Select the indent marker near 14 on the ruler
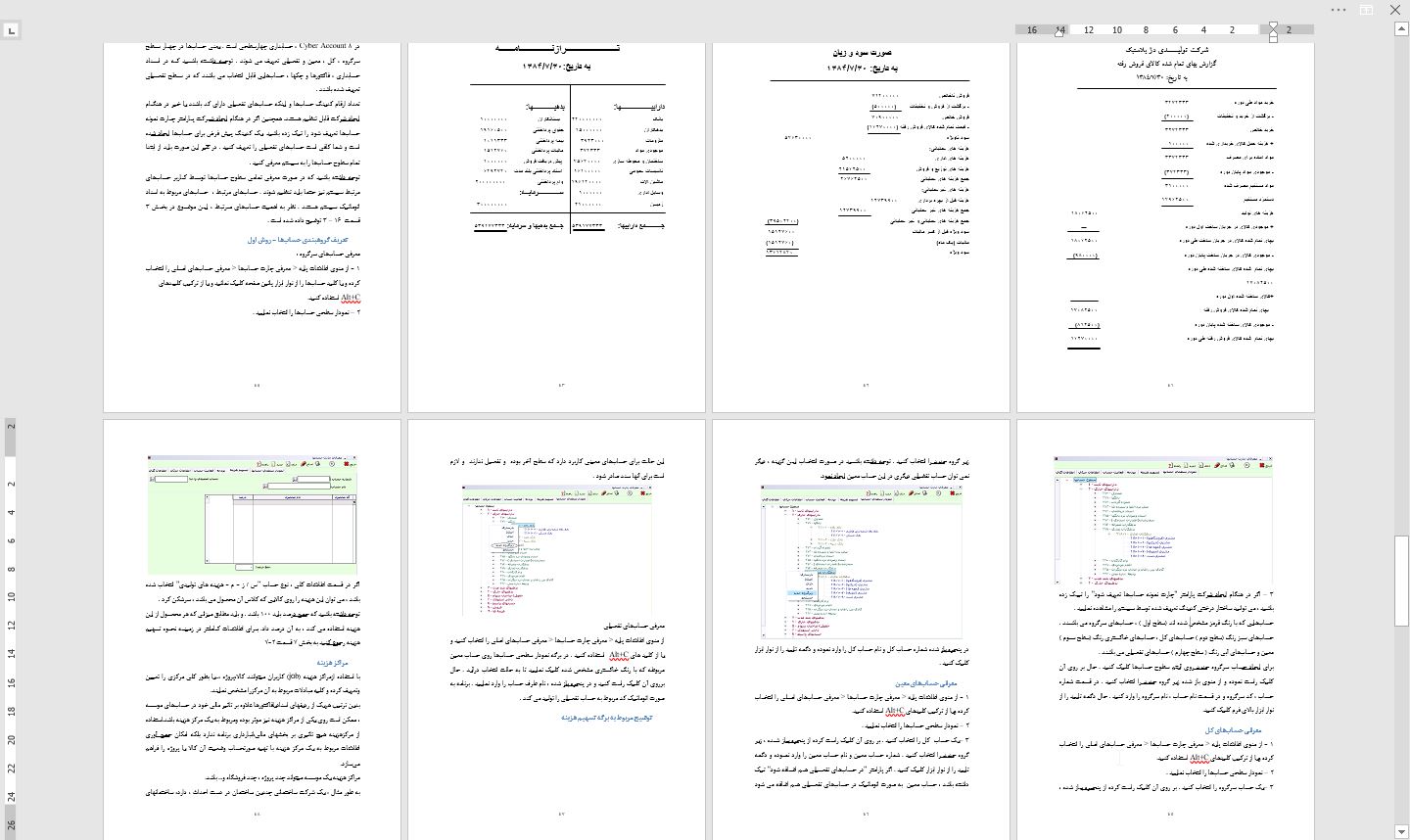Image resolution: width=1410 pixels, height=840 pixels. coord(1059,30)
